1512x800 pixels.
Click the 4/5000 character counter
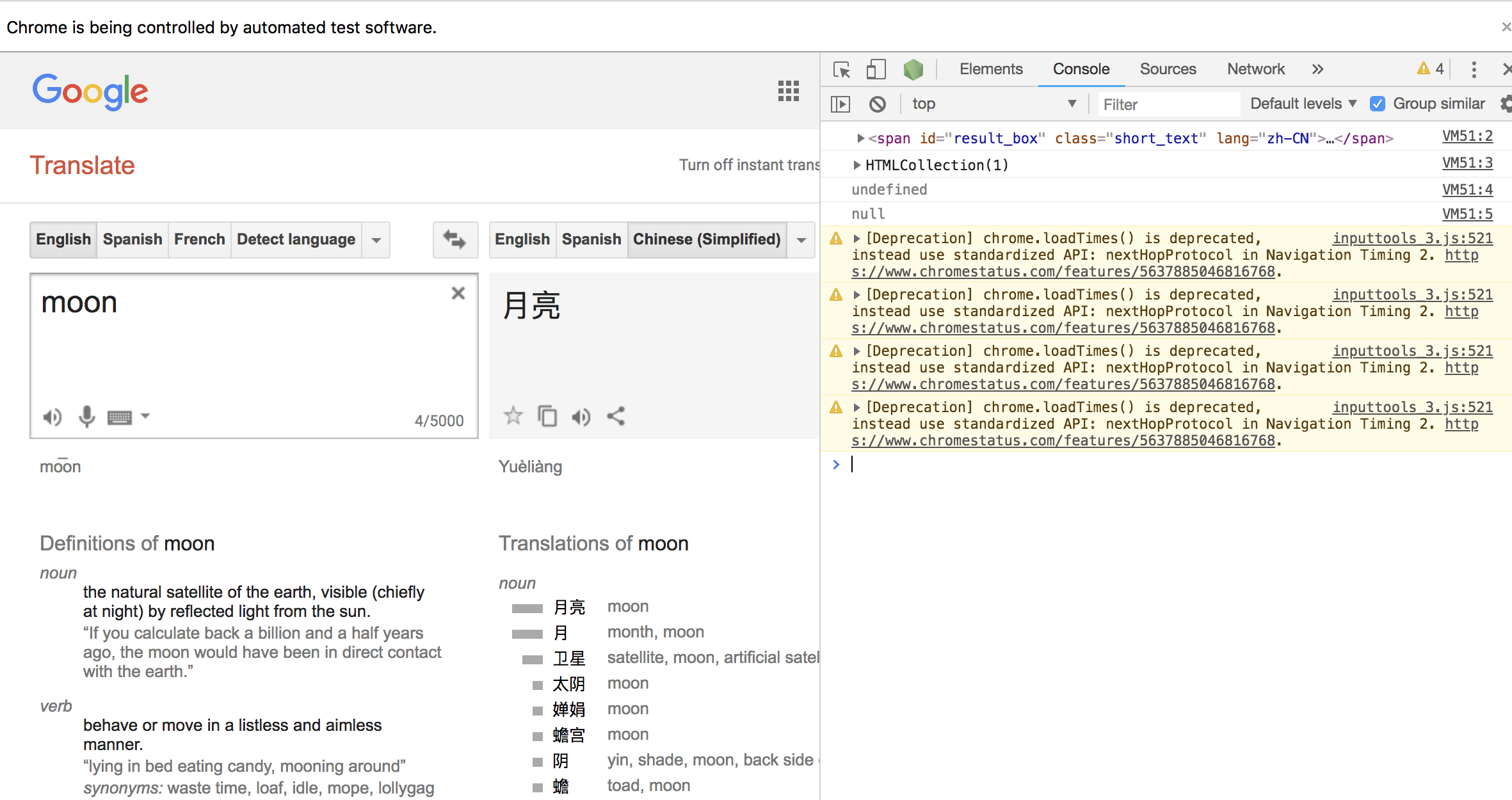[x=438, y=420]
